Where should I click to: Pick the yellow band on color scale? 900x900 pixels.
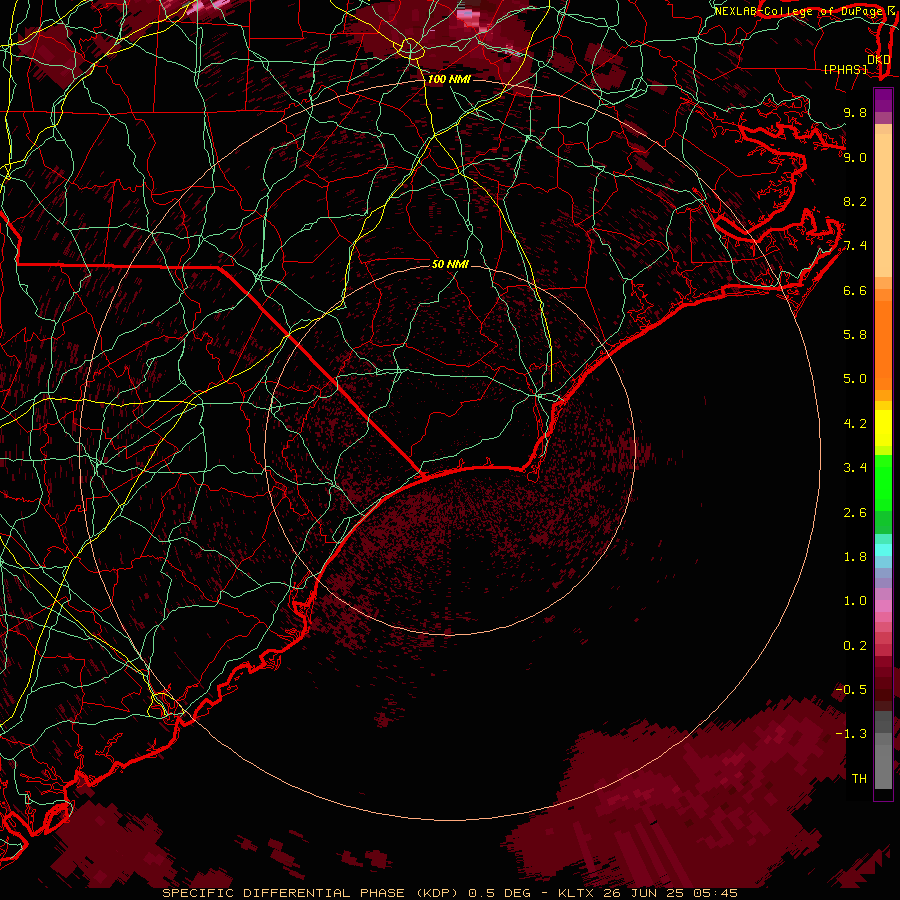(883, 428)
